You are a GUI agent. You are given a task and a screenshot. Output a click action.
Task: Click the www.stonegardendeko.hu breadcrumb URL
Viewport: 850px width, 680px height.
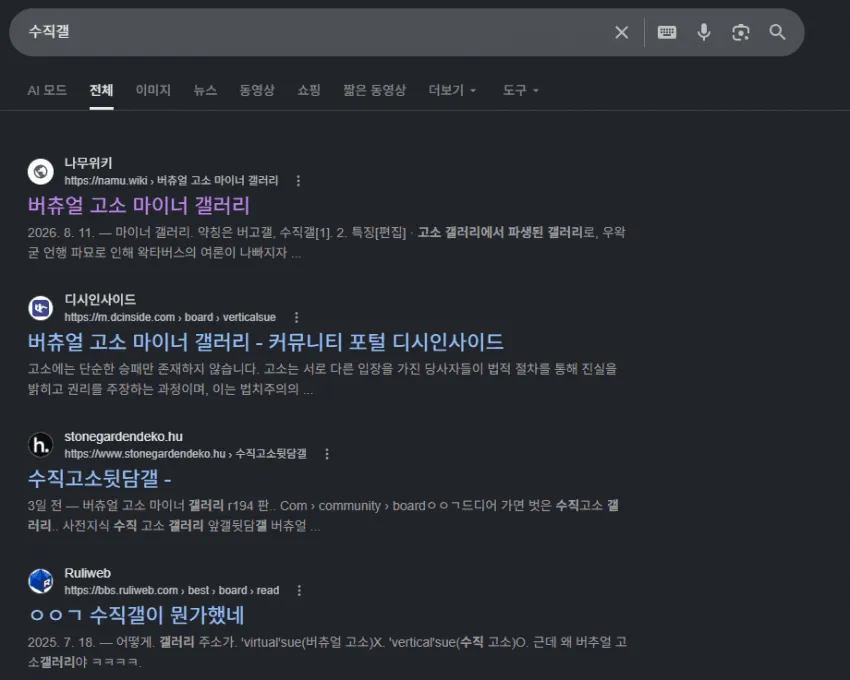pos(185,454)
